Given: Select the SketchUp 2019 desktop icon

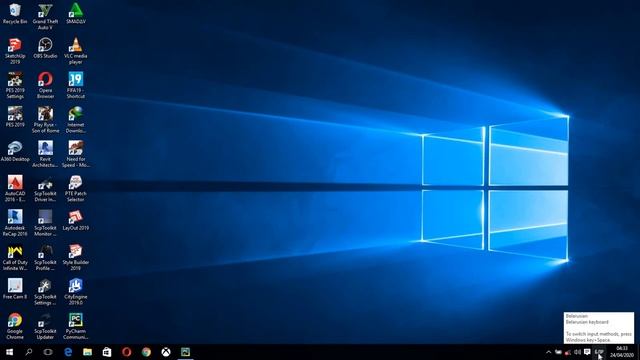Looking at the screenshot, I should click(15, 51).
